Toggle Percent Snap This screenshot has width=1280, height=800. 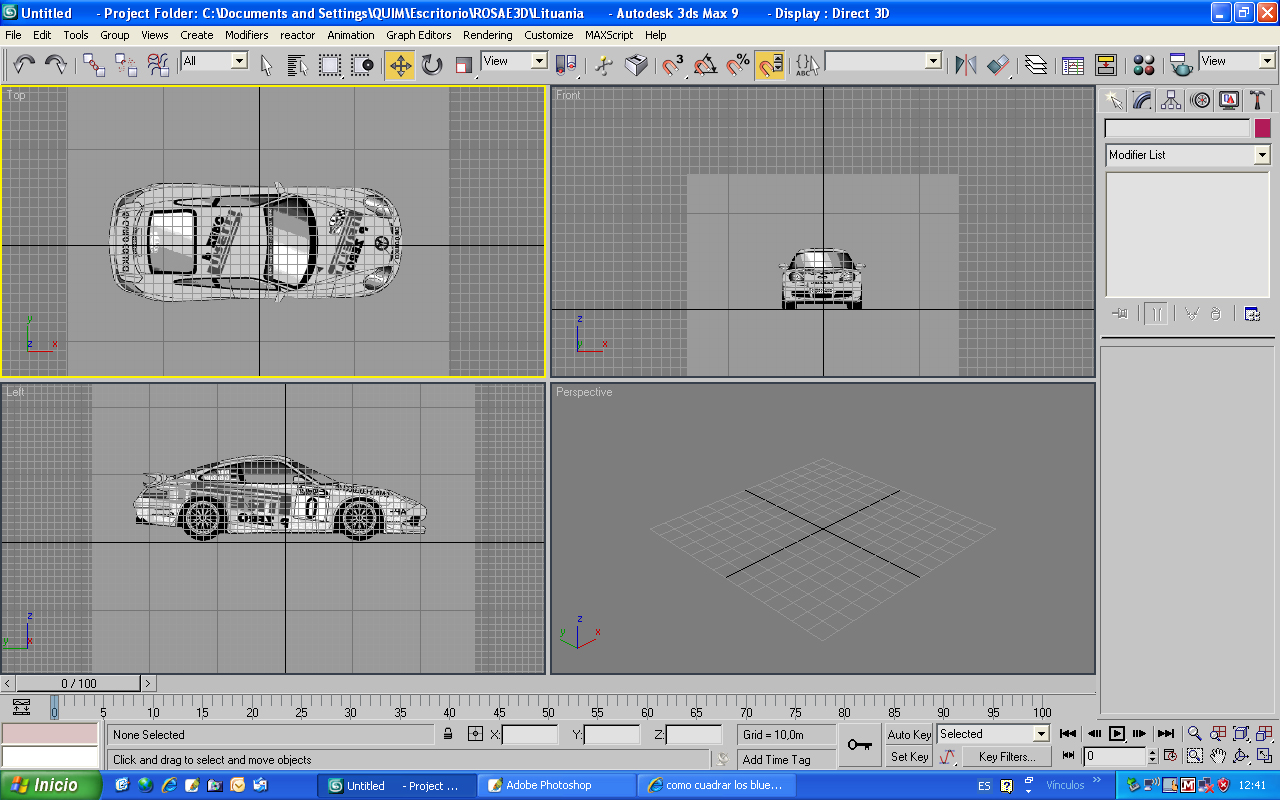(738, 65)
